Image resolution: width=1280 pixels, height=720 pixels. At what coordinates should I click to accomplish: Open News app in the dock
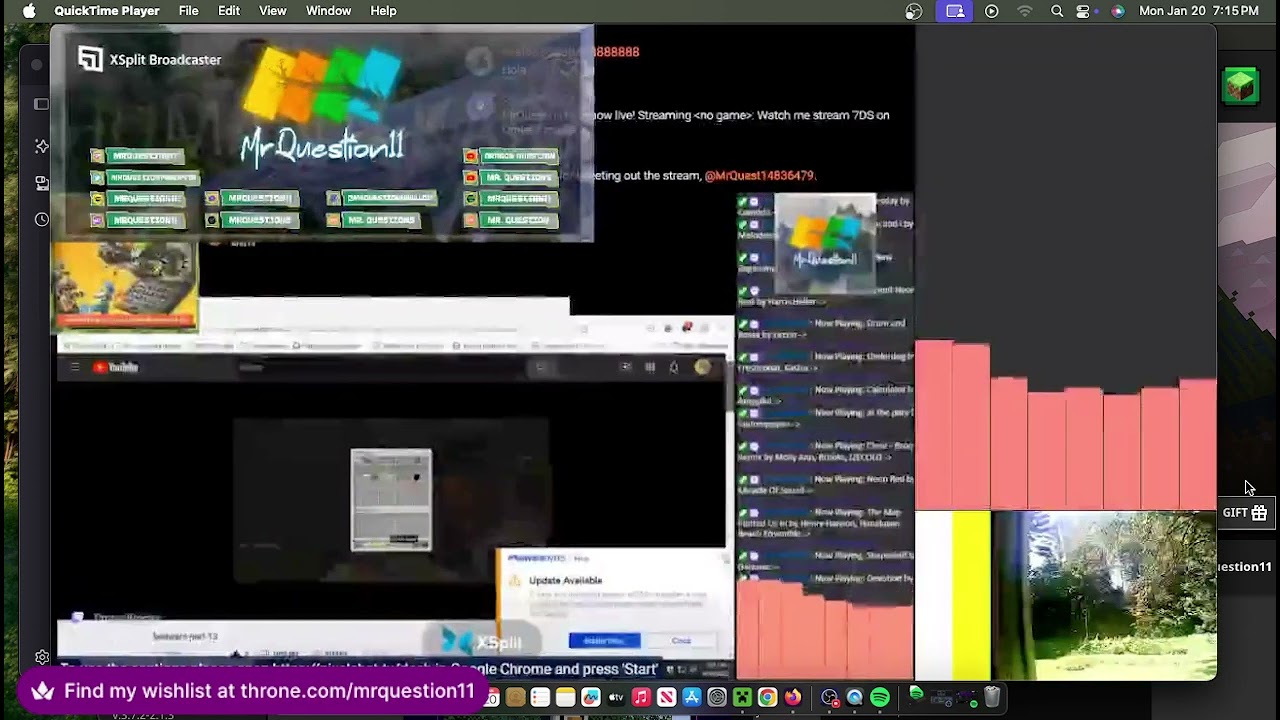pyautogui.click(x=667, y=697)
